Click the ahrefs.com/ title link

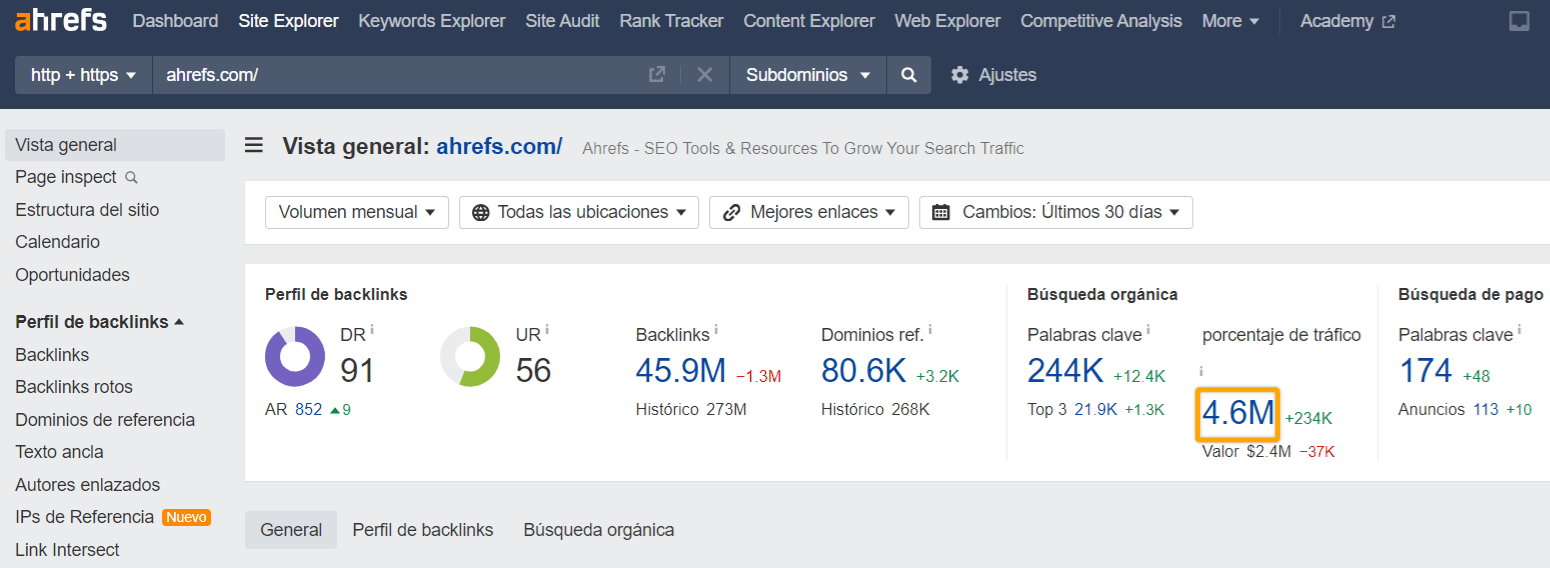(499, 147)
